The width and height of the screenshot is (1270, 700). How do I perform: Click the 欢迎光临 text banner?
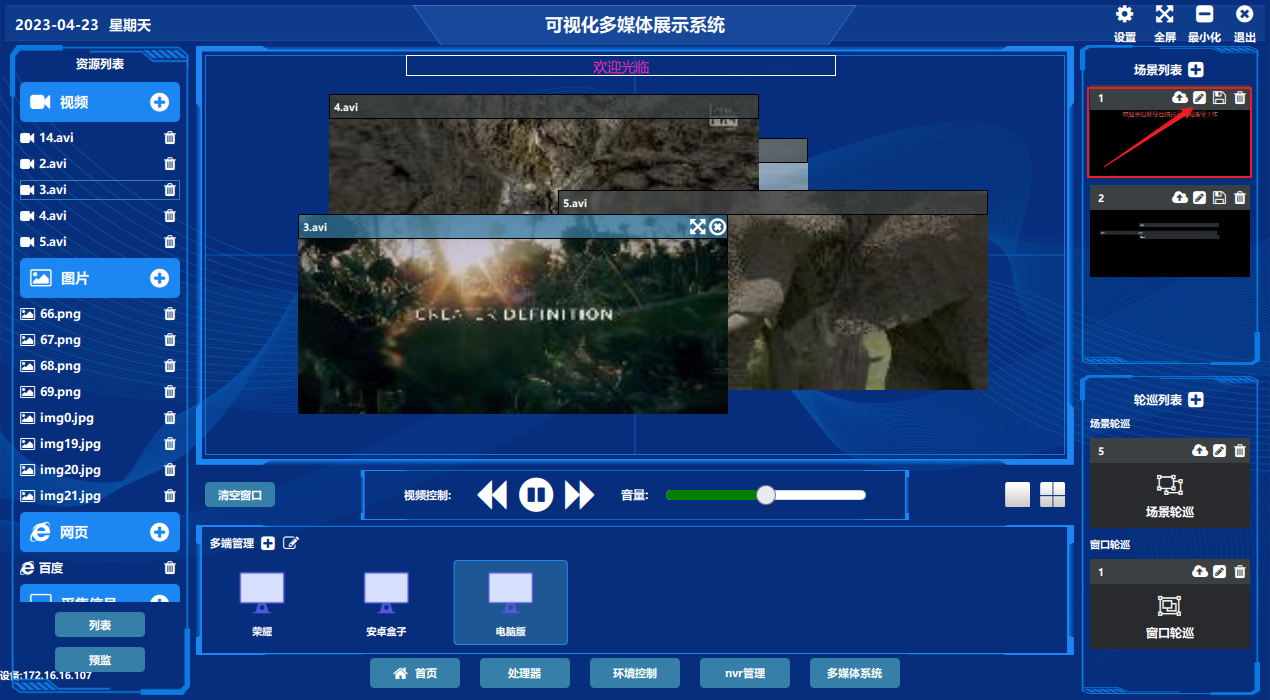click(621, 67)
